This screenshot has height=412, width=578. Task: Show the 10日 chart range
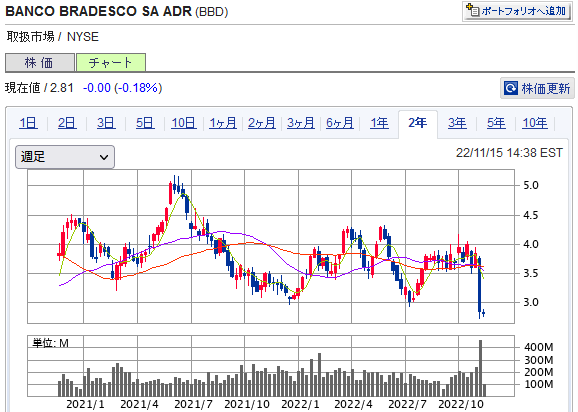tap(184, 123)
